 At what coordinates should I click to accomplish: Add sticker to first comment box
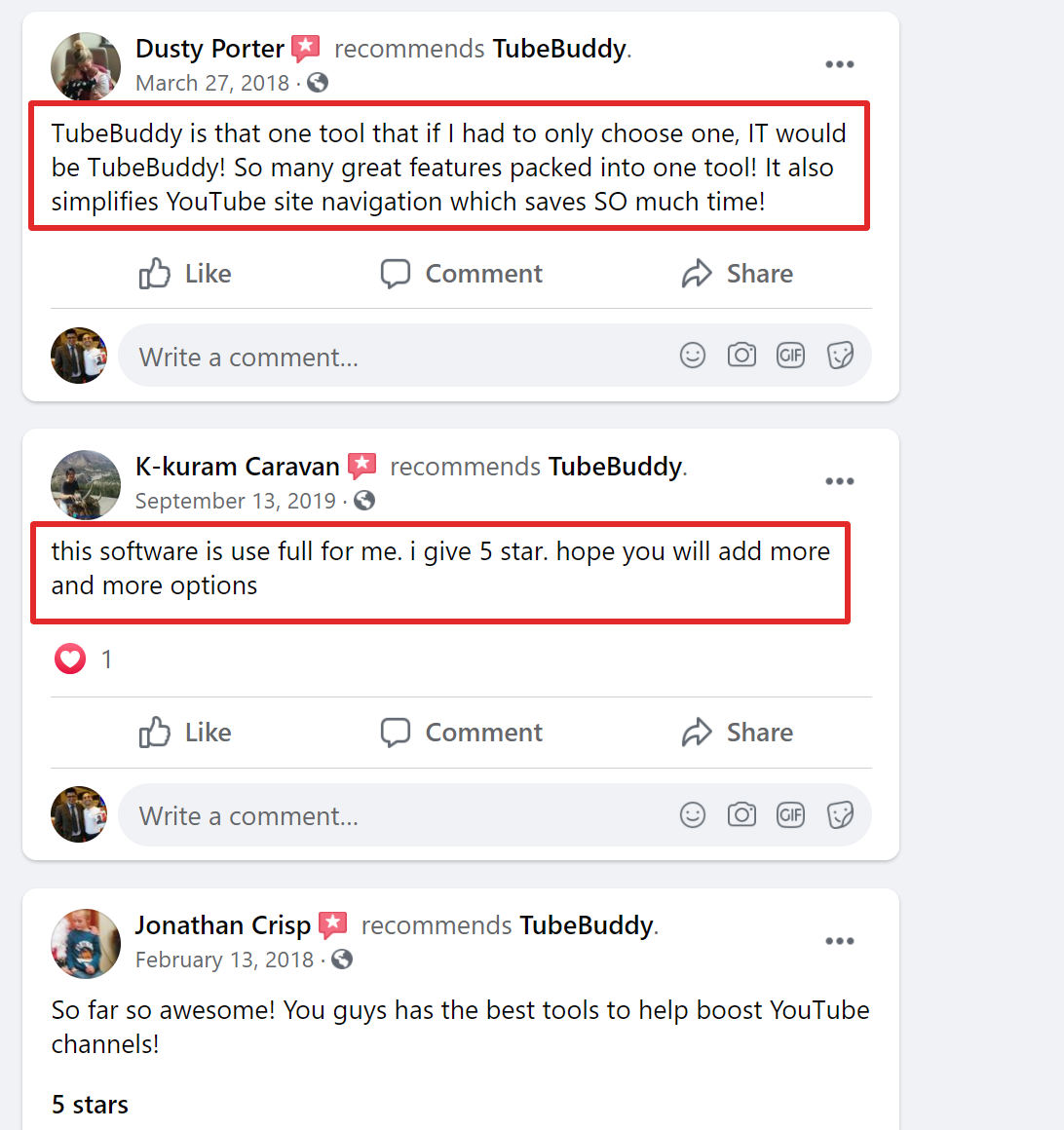click(x=840, y=356)
